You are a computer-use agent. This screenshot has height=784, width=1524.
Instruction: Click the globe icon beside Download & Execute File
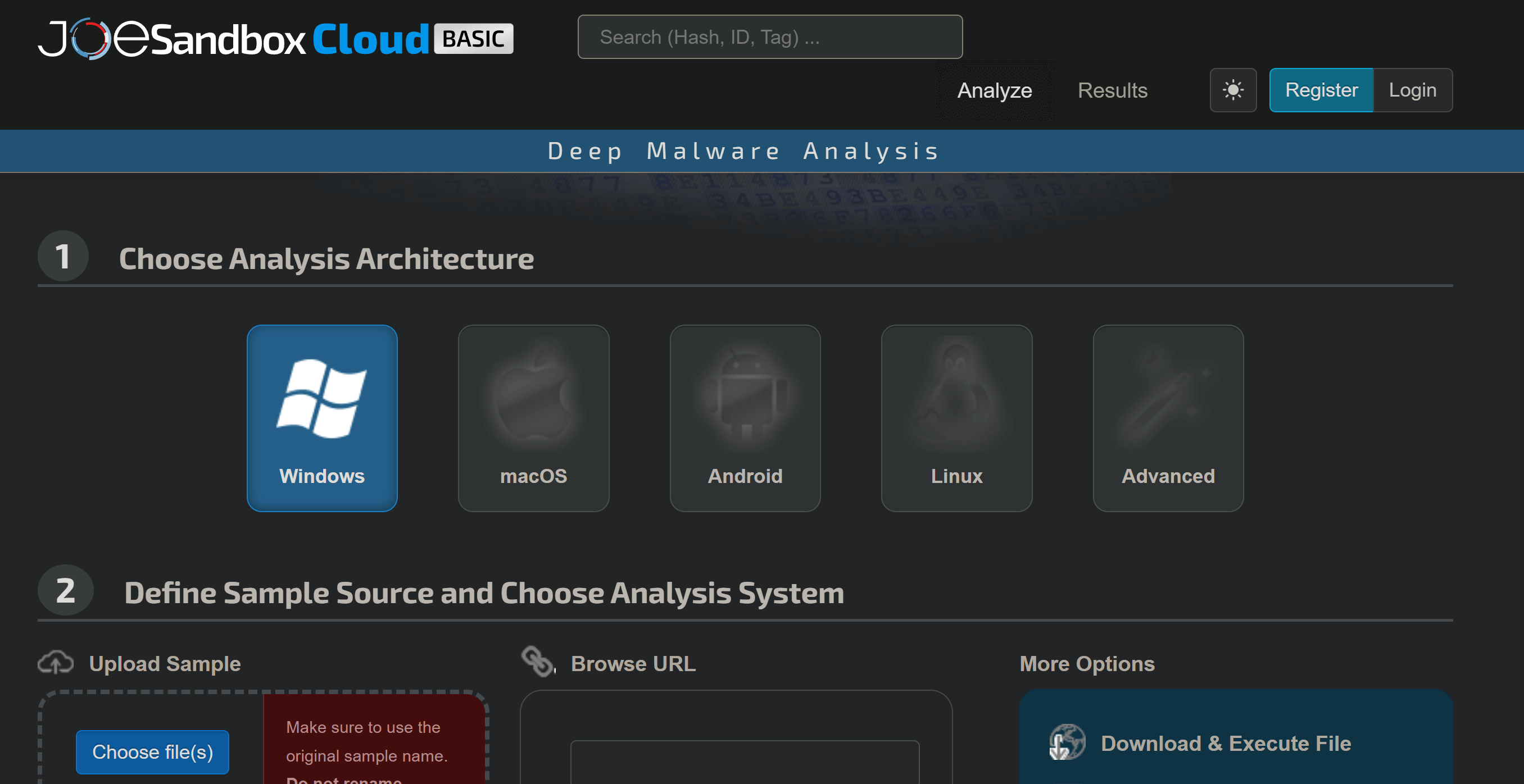[1067, 742]
